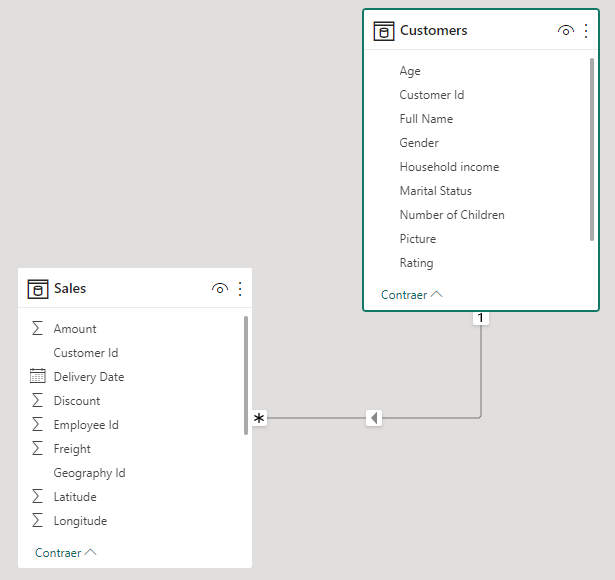Click the Customers table field list scrollbar
This screenshot has width=615, height=580.
[592, 150]
